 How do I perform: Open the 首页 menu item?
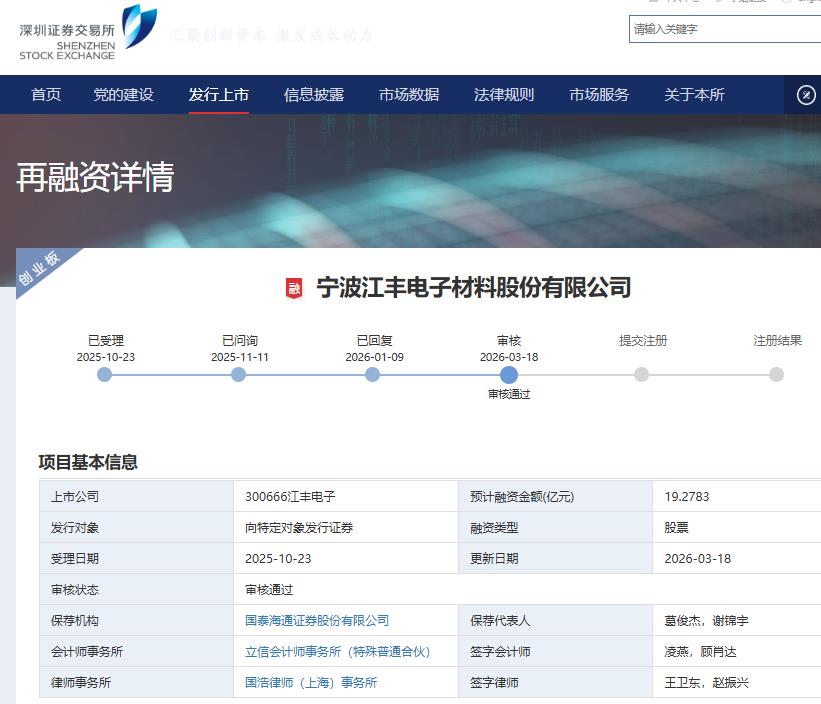tap(46, 95)
